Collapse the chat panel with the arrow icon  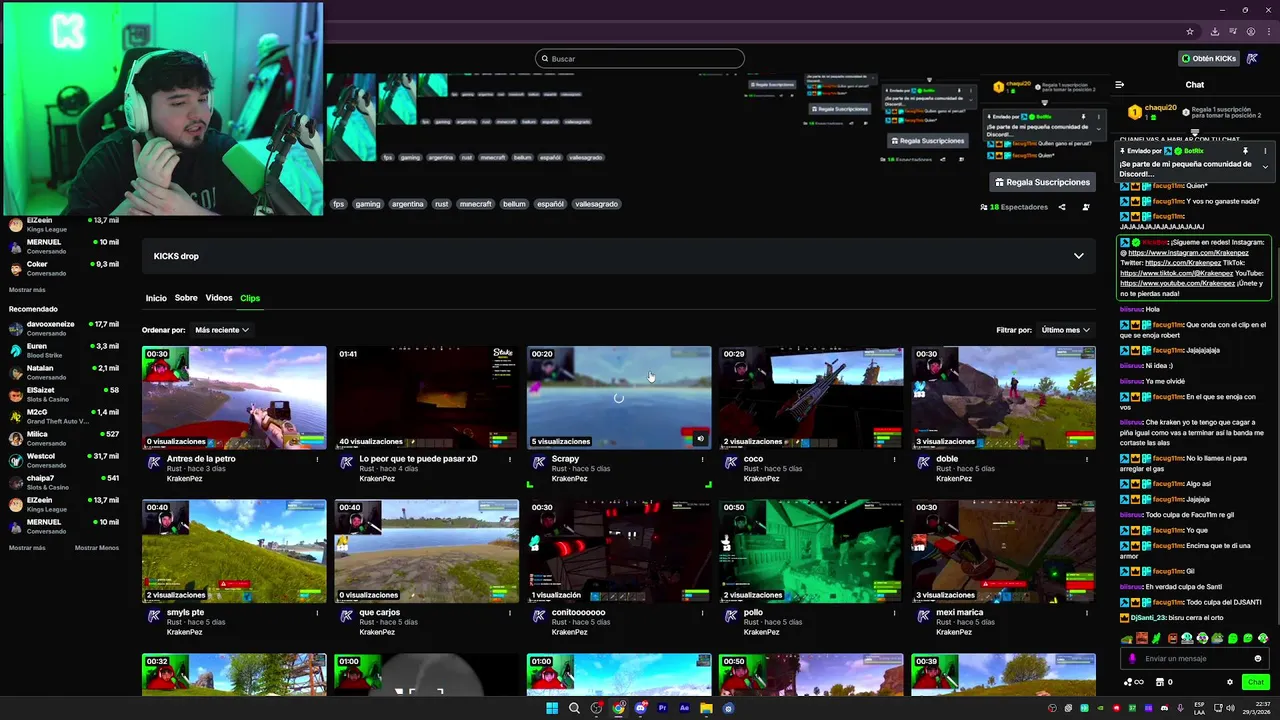click(x=1120, y=85)
